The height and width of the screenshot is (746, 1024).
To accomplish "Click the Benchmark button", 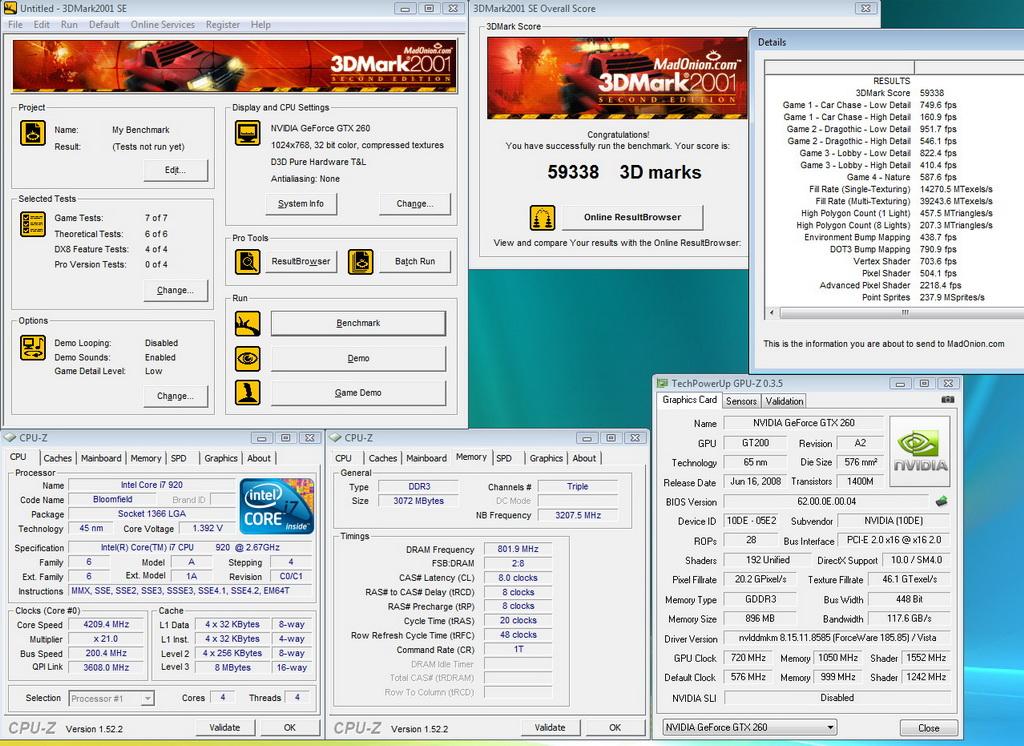I will pos(359,323).
